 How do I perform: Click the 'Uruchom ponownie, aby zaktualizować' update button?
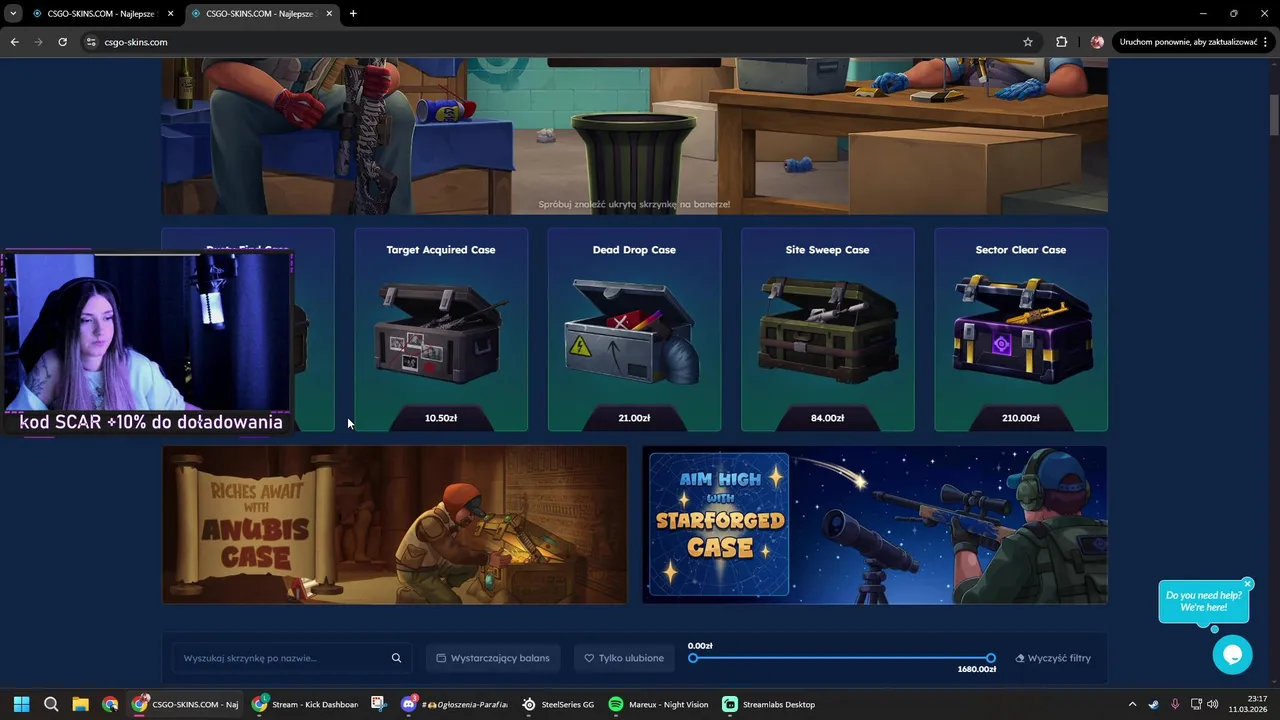pyautogui.click(x=1193, y=42)
